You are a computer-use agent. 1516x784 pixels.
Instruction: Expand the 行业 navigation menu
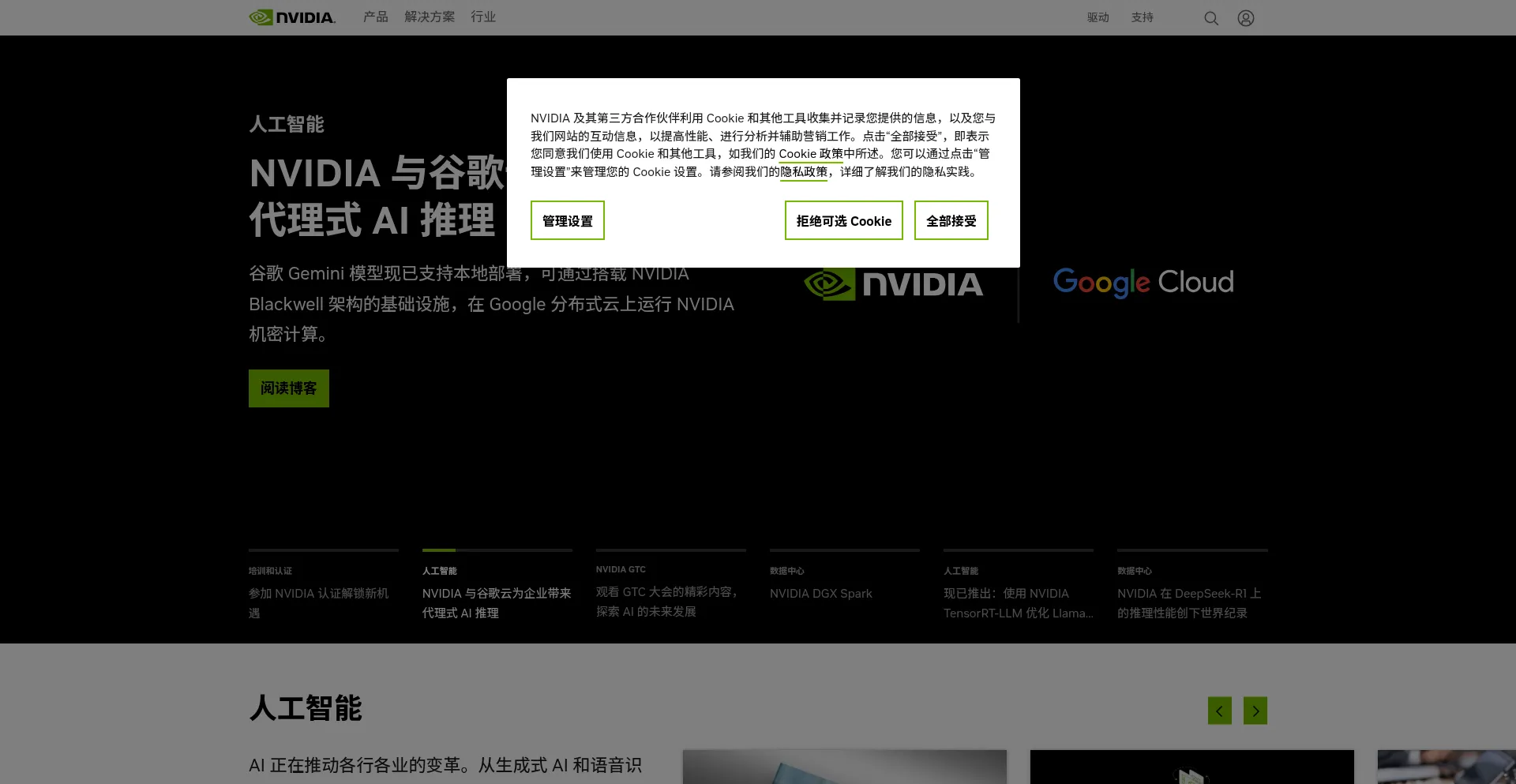(483, 17)
